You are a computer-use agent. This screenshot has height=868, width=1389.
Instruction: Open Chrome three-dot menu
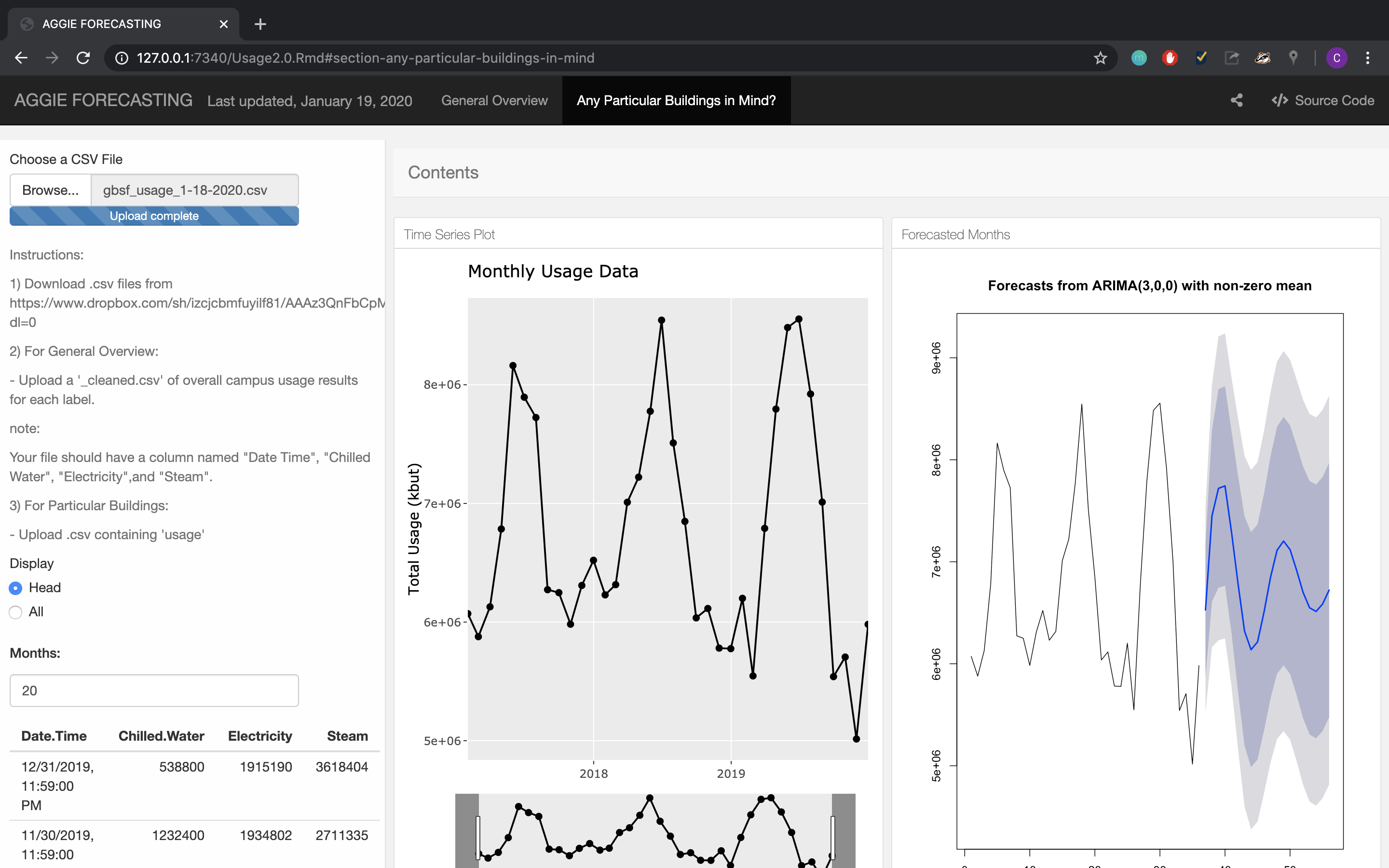coord(1367,58)
